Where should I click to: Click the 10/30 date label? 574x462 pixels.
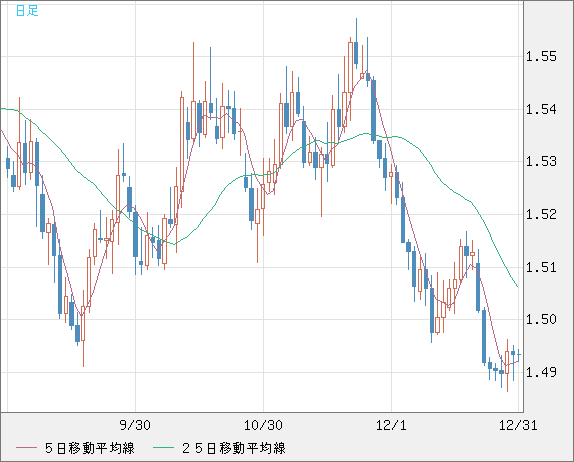click(263, 425)
